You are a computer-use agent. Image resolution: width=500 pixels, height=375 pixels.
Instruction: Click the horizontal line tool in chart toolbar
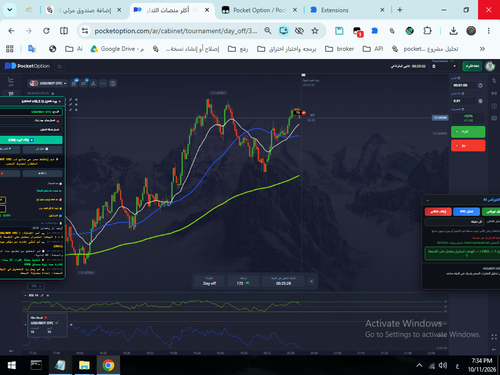(103, 83)
